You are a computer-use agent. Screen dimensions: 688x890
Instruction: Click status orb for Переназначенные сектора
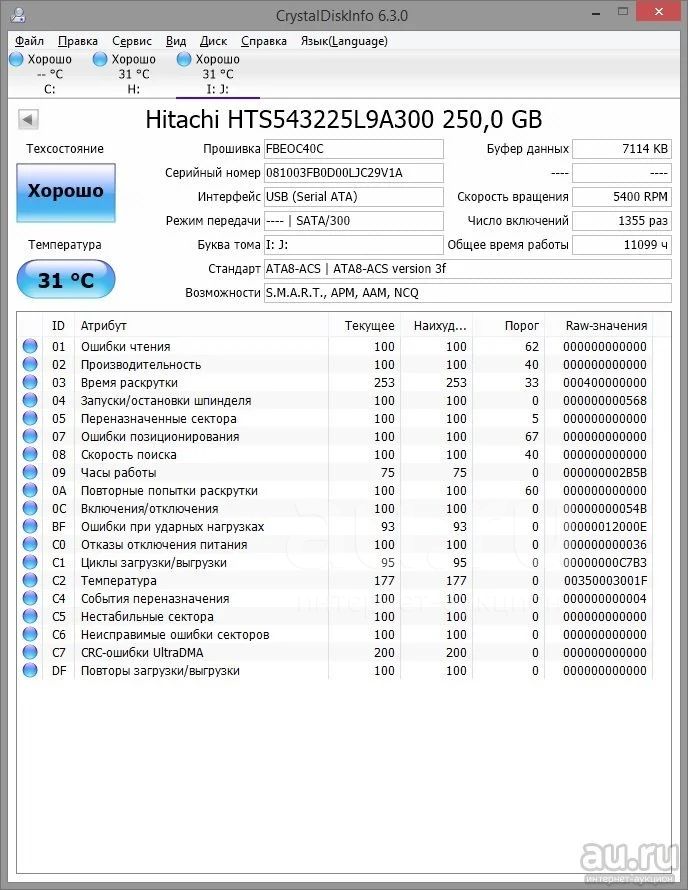click(x=30, y=418)
